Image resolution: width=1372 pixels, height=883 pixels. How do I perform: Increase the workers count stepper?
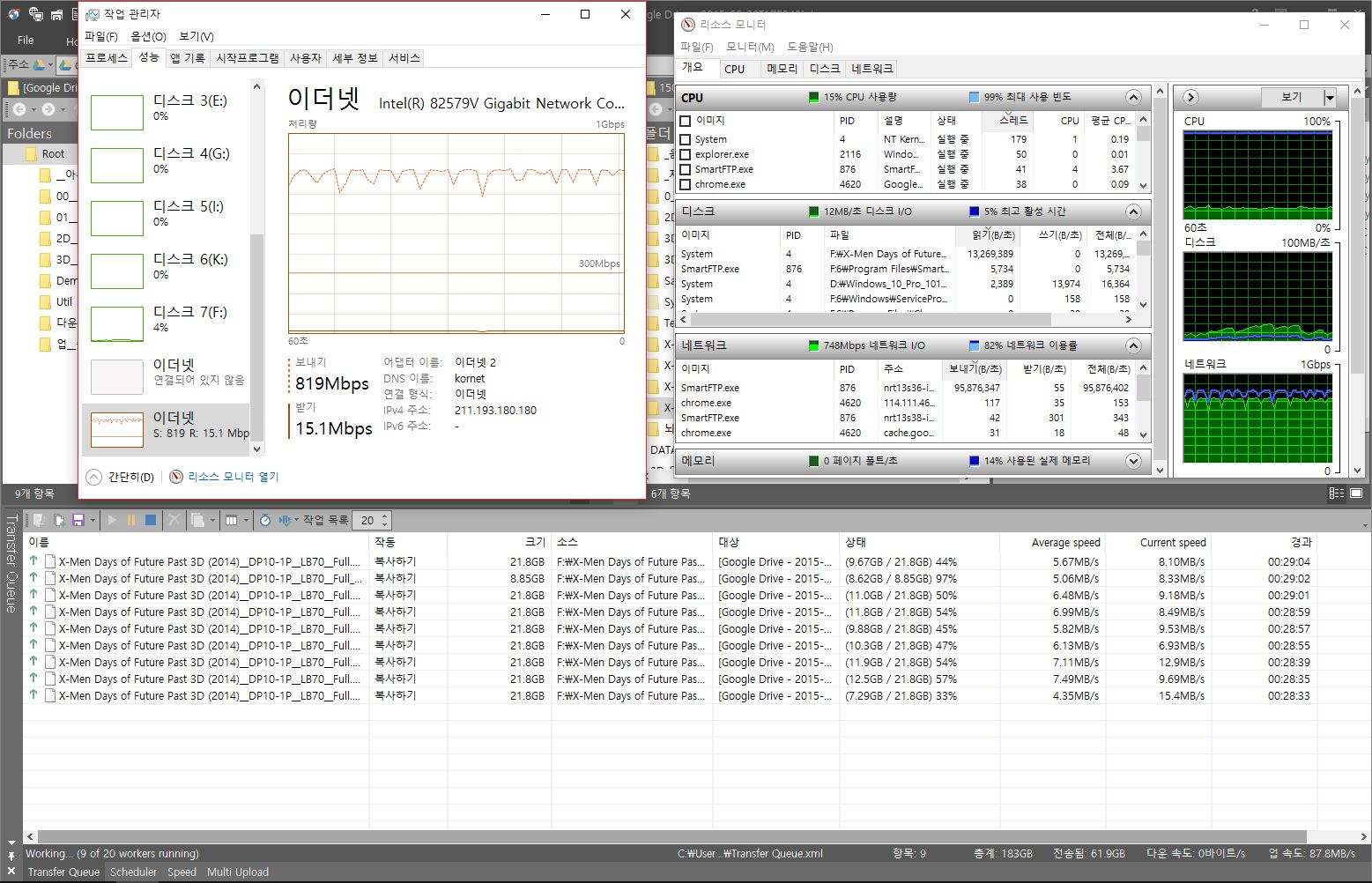click(x=385, y=516)
